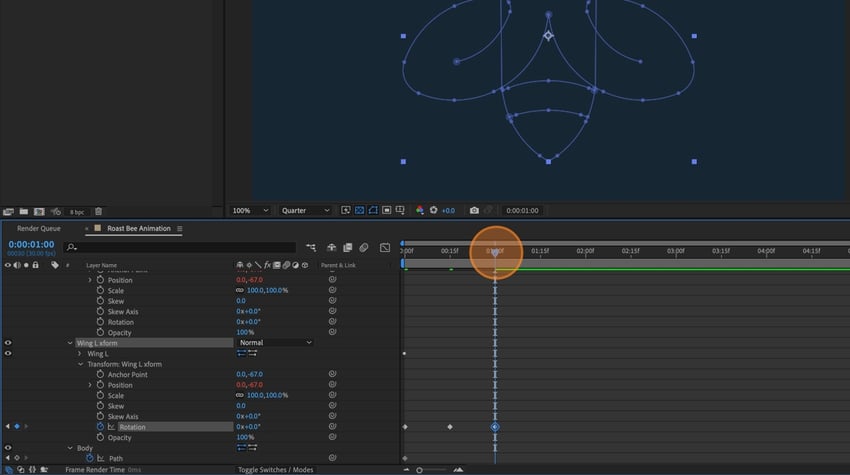Expand Position under Transform: Wing L xform
850x475 pixels.
[90, 385]
